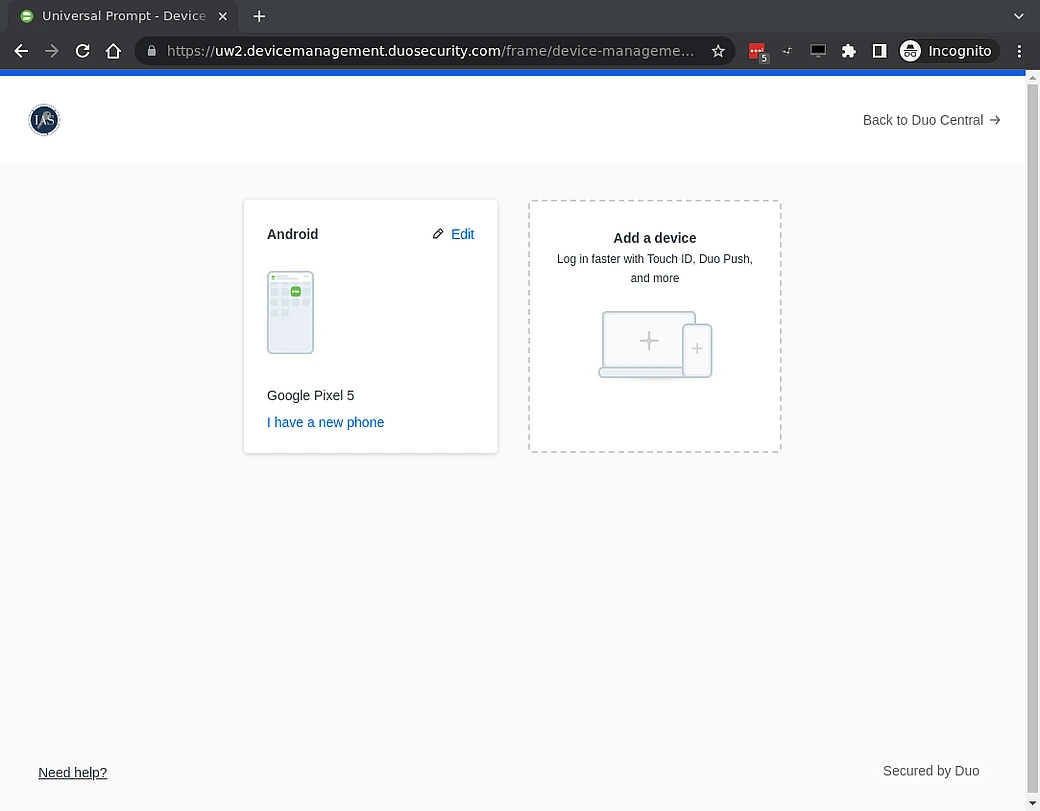The image size is (1040, 811).
Task: Go back to Duo Central
Action: tap(931, 120)
